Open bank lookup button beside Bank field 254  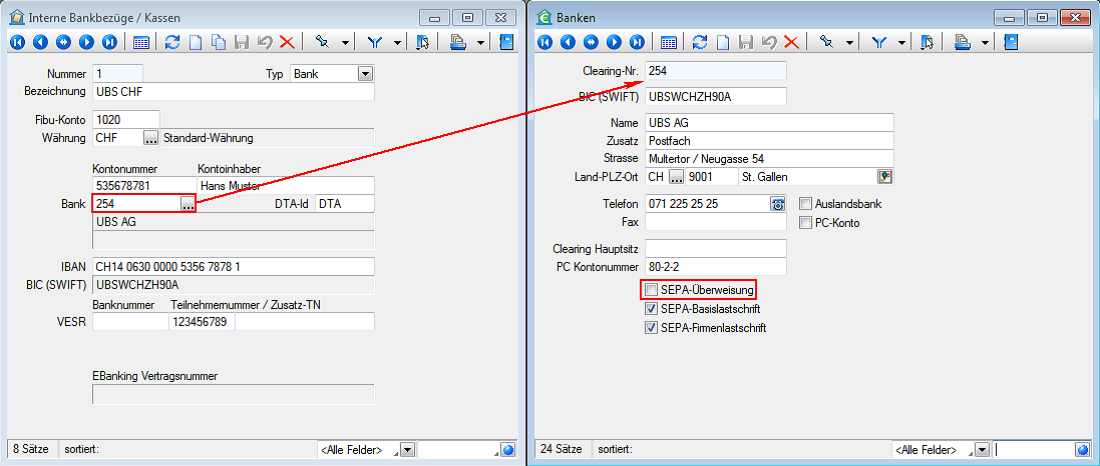tap(187, 204)
